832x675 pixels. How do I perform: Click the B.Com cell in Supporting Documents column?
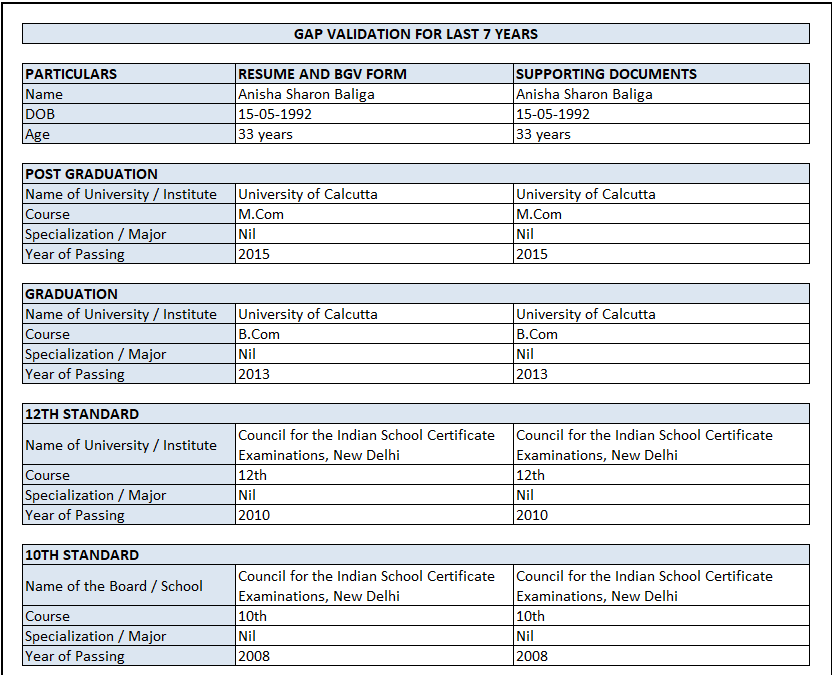661,334
